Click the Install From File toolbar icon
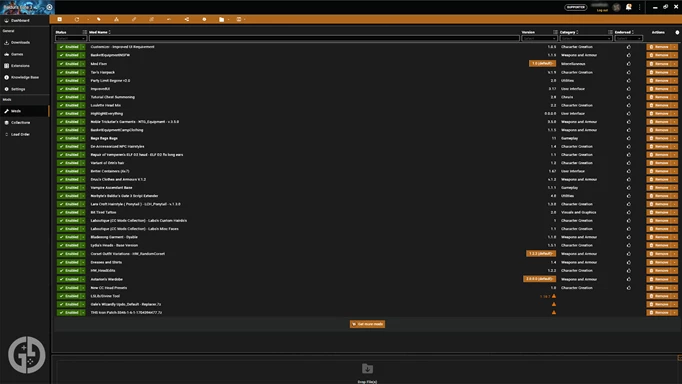Viewport: 682px width, 384px height. pos(60,19)
